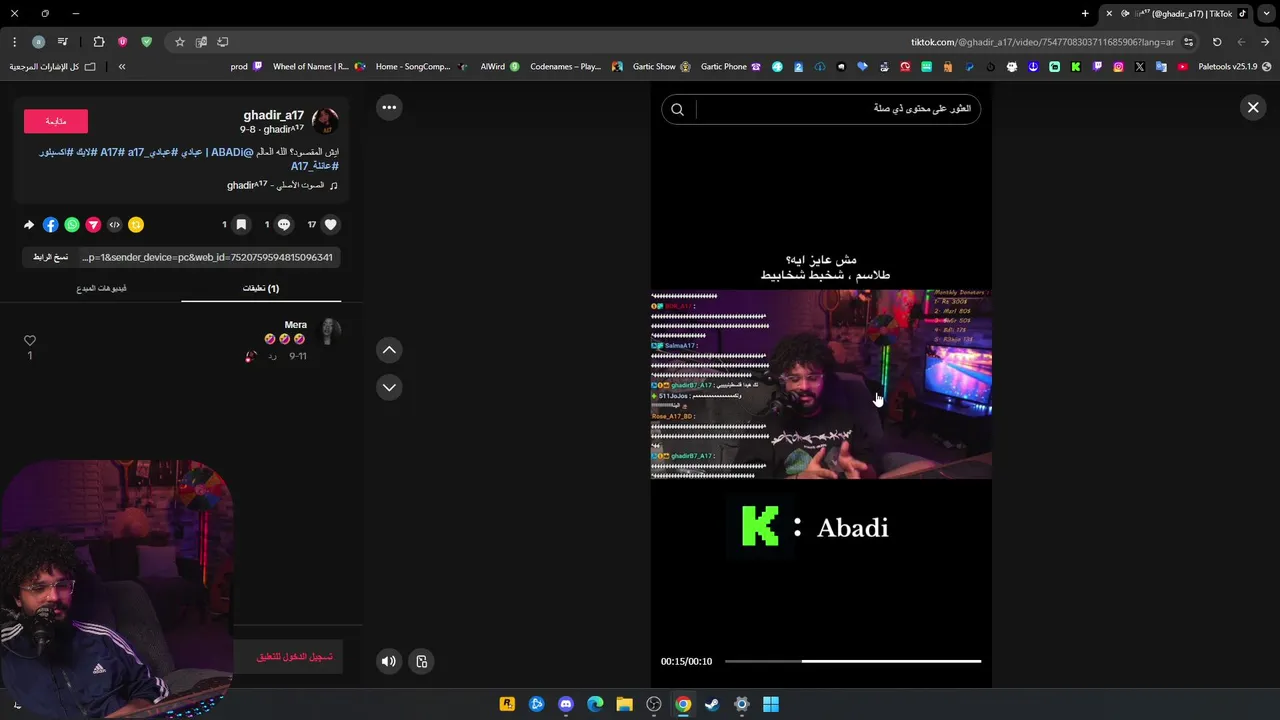The image size is (1280, 720).
Task: Open the green shield extension icon
Action: (147, 42)
